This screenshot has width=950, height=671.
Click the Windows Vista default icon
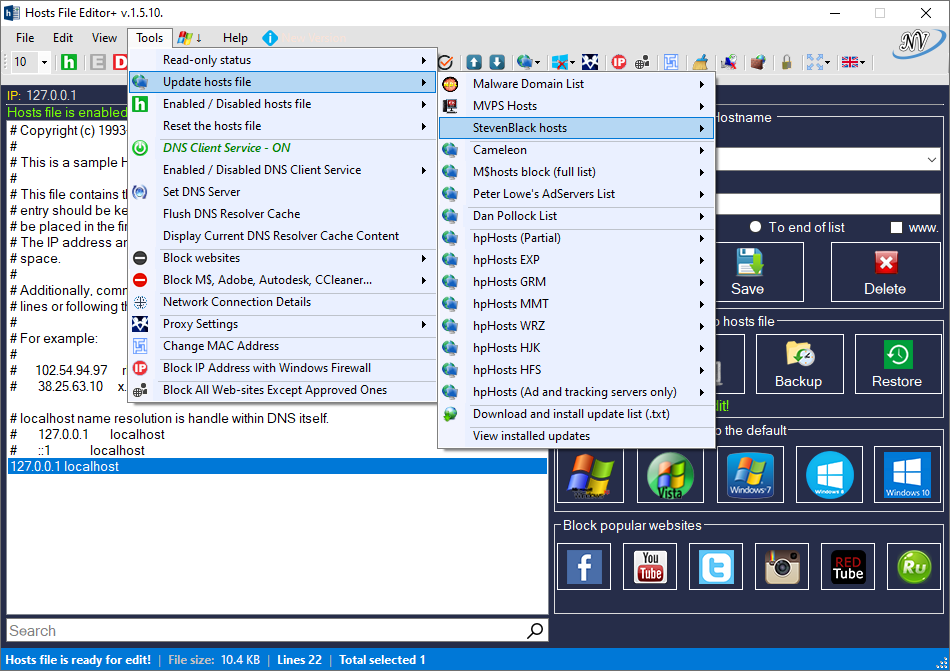click(x=670, y=474)
